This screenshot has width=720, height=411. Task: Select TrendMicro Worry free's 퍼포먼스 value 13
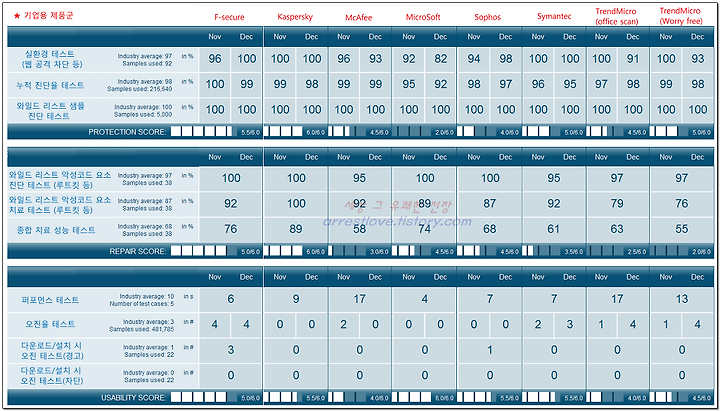pos(681,299)
